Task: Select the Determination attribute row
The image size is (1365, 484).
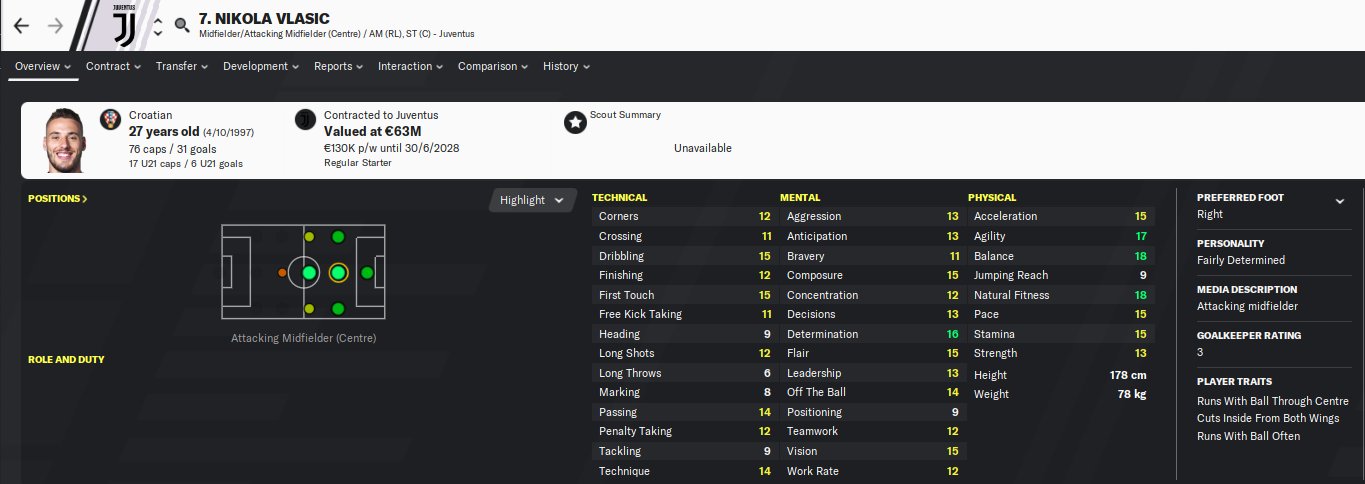Action: [872, 334]
